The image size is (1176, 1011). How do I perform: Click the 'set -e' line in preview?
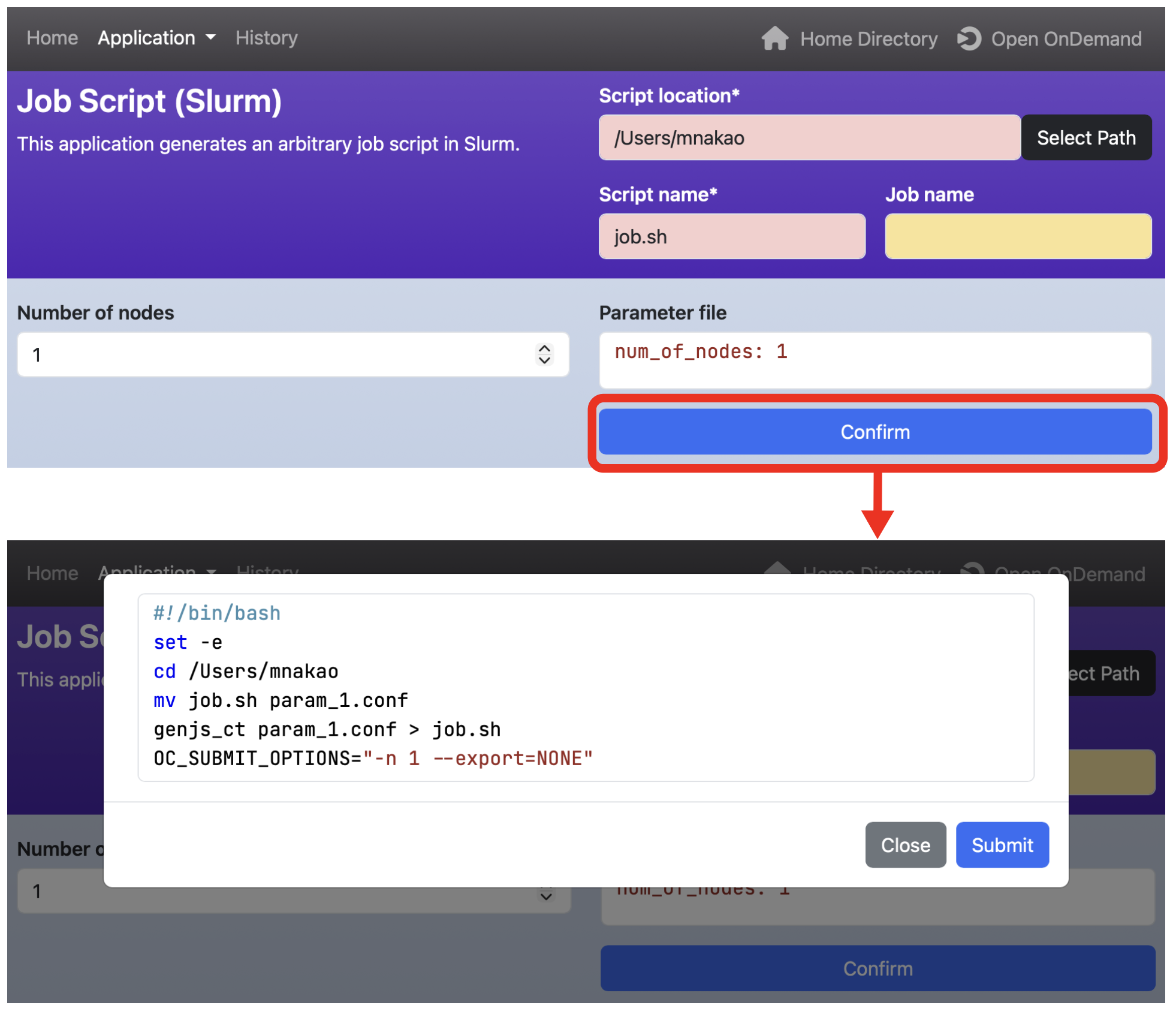click(x=188, y=642)
